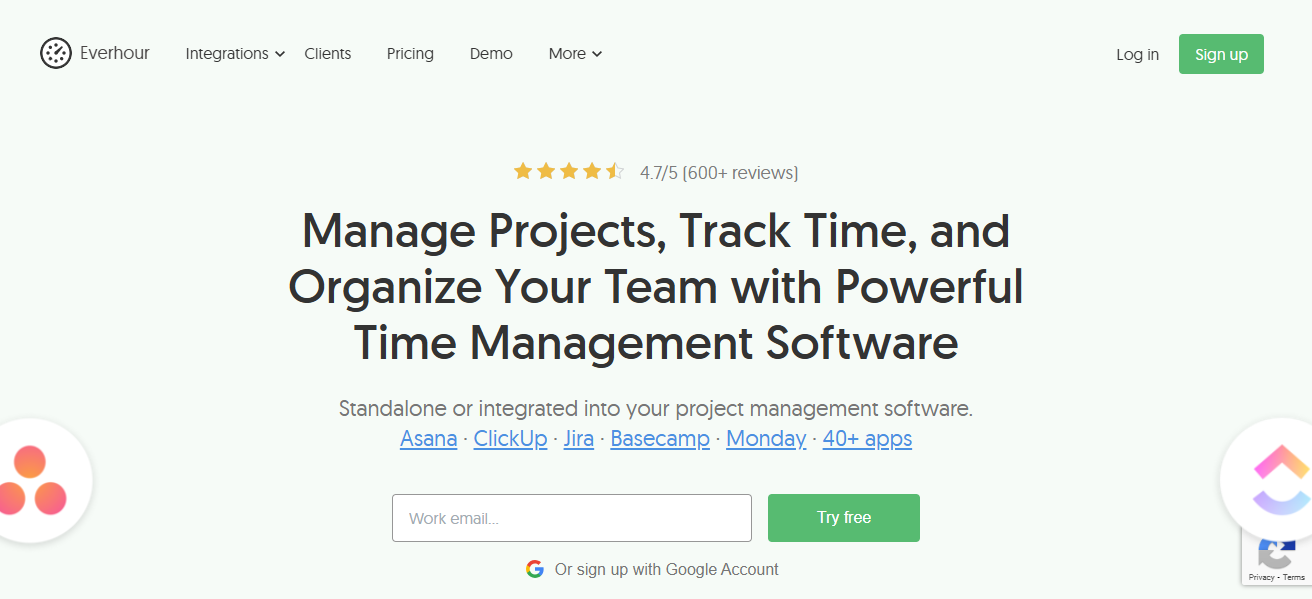Open the Jira integration link

[x=579, y=438]
